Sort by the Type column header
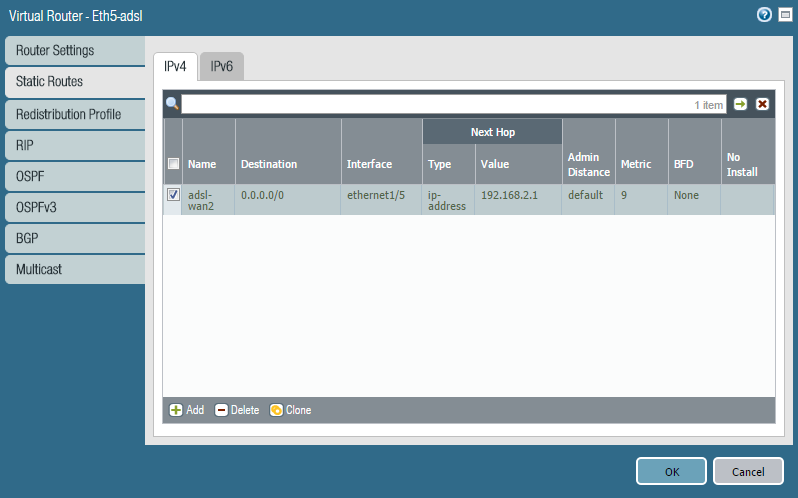The width and height of the screenshot is (798, 498). [x=449, y=164]
